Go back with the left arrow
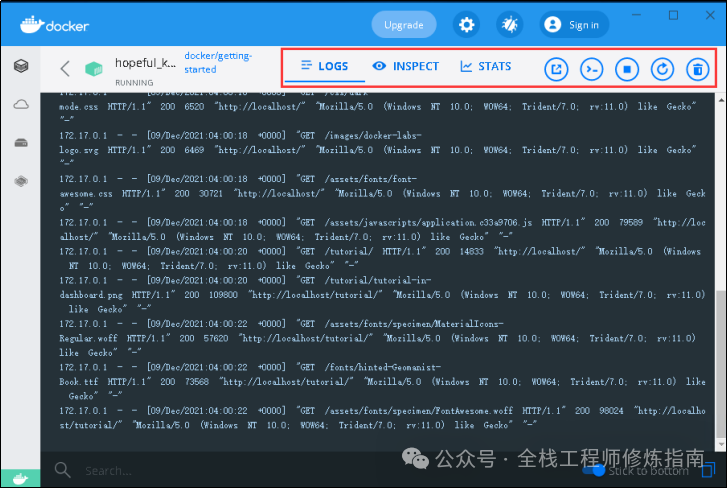Viewport: 728px width, 488px height. (x=65, y=69)
